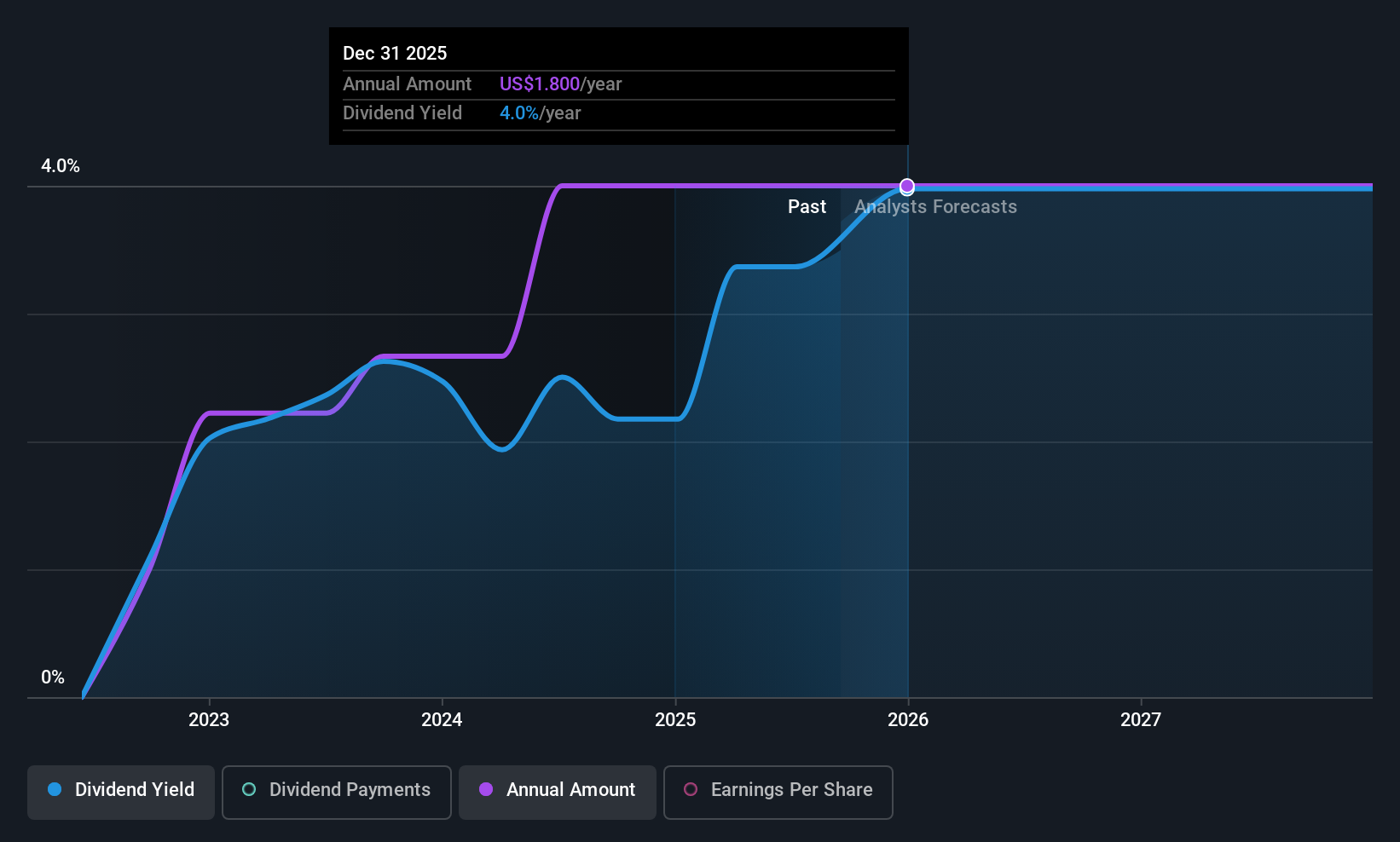Select the purple data point marker on the chart
Image resolution: width=1400 pixels, height=842 pixels.
(907, 186)
